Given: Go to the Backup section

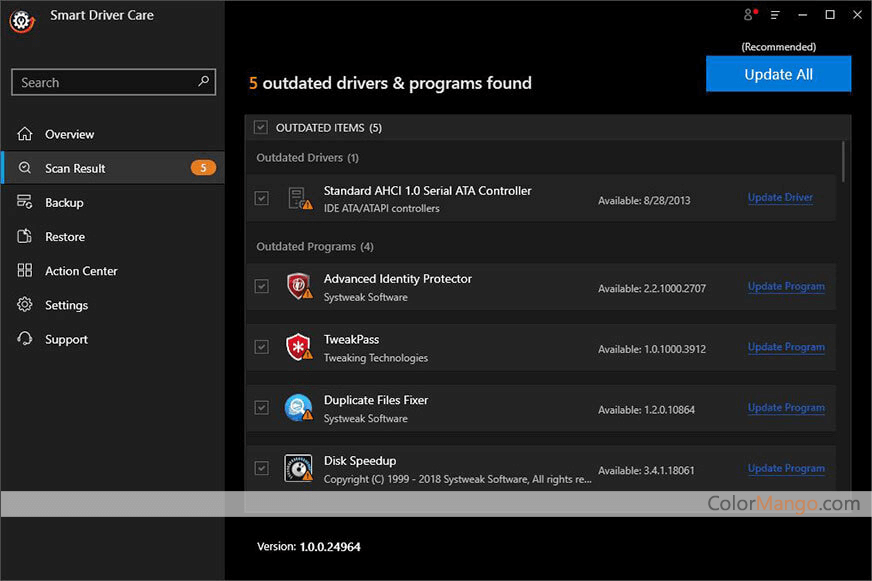Looking at the screenshot, I should [113, 202].
